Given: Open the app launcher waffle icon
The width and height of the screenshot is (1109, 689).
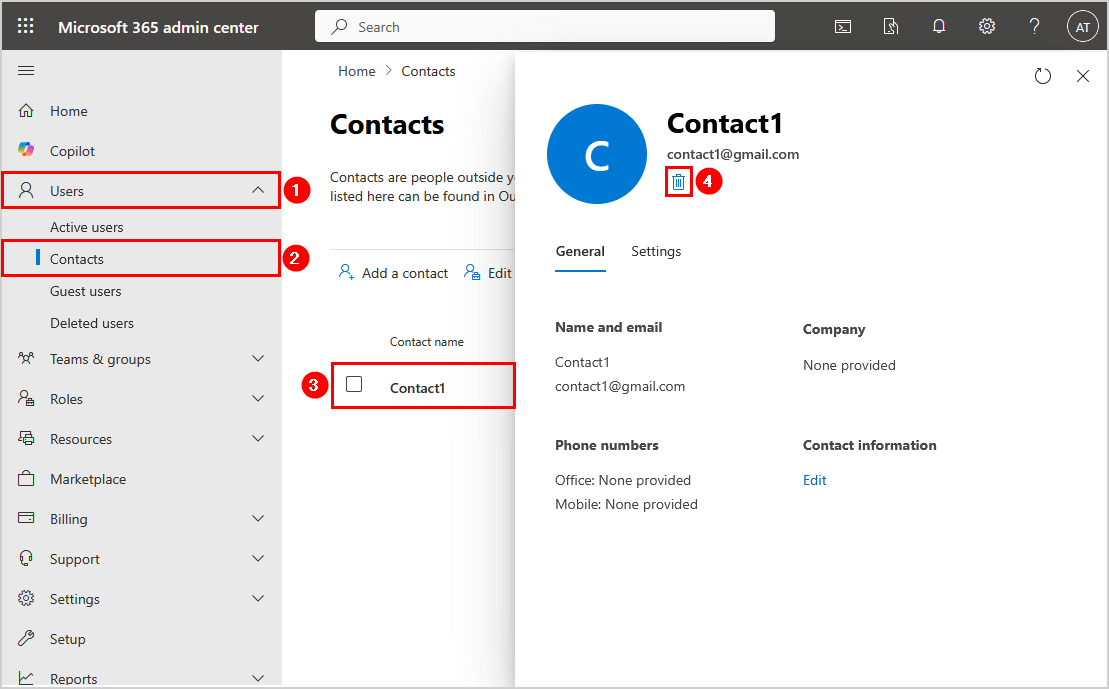Looking at the screenshot, I should [x=26, y=27].
